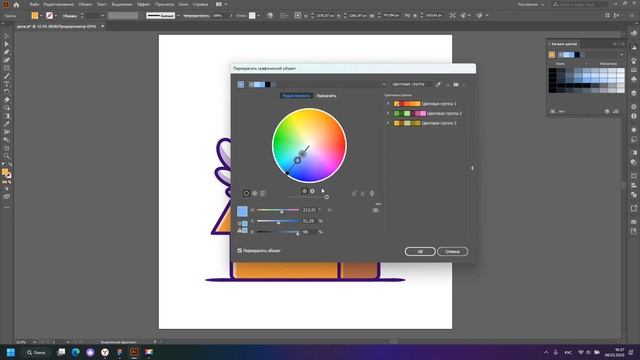Click the recolor artwork icon in the control bar
Screen dimensions: 640x360
tap(270, 16)
